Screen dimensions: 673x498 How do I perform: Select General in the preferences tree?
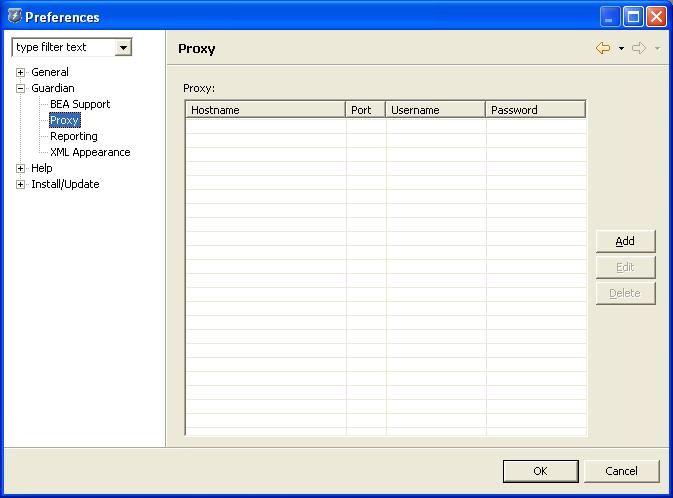pyautogui.click(x=50, y=72)
